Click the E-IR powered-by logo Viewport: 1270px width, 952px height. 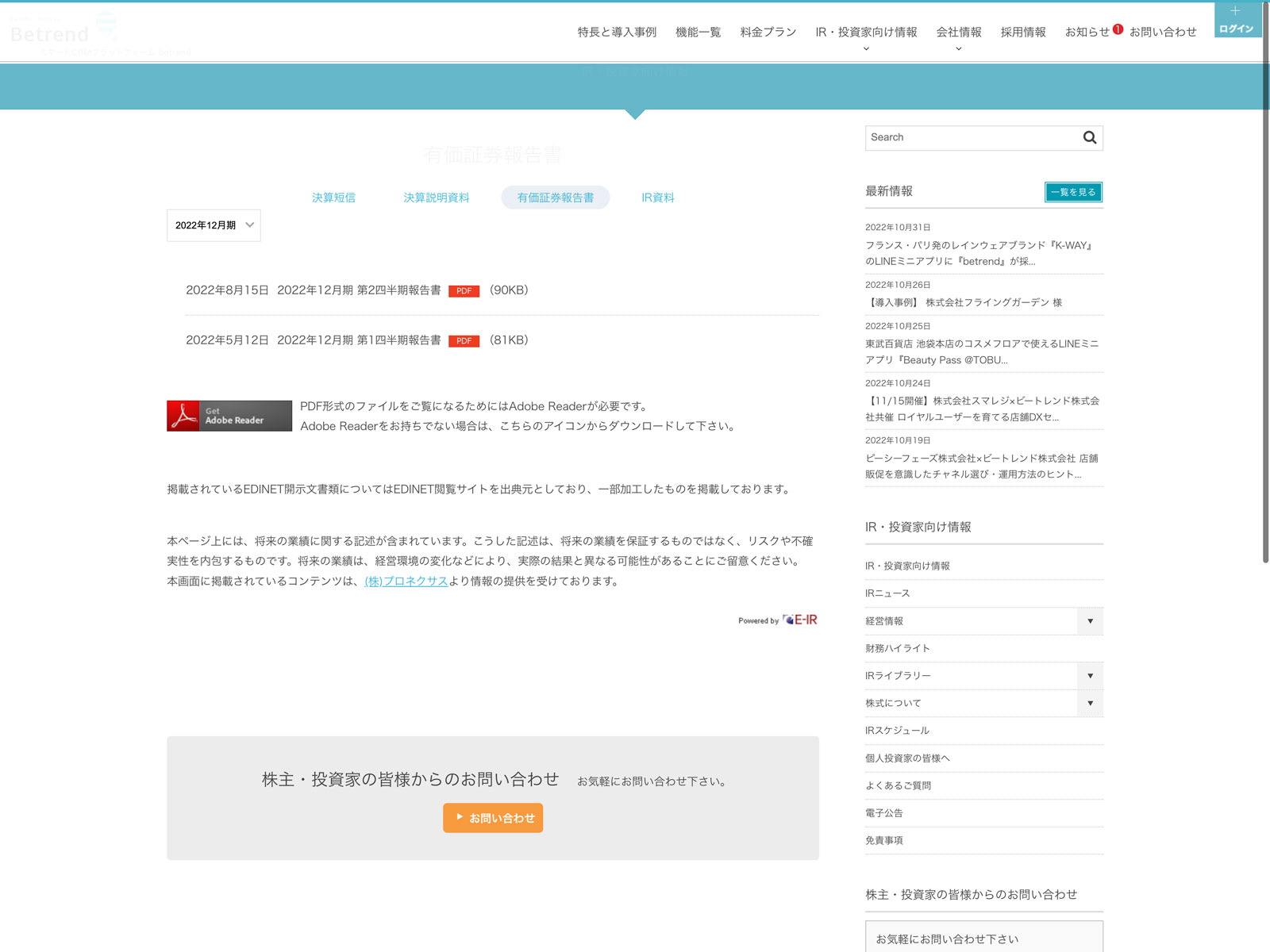pyautogui.click(x=799, y=620)
